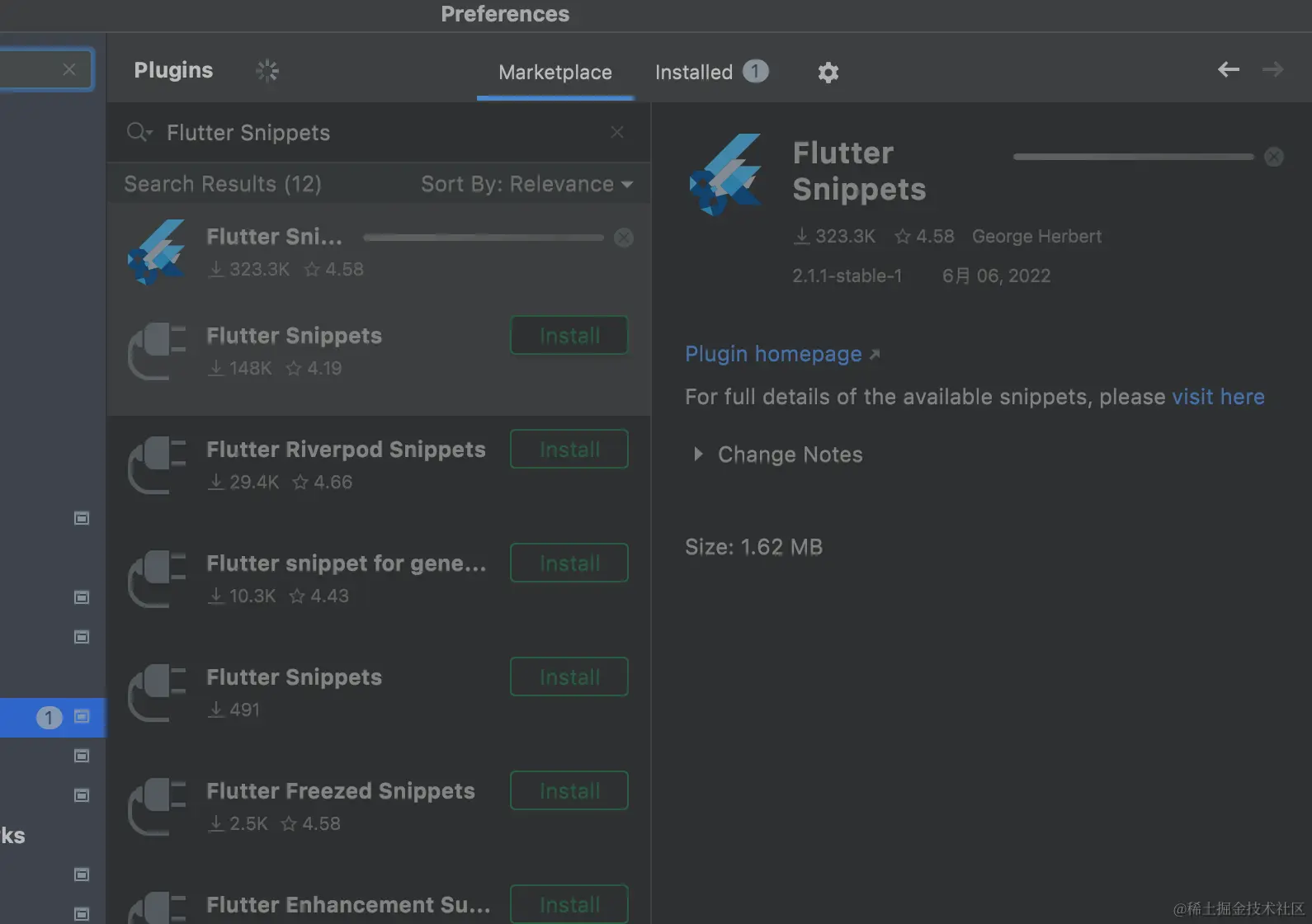
Task: Follow the visit here link
Action: click(1218, 397)
